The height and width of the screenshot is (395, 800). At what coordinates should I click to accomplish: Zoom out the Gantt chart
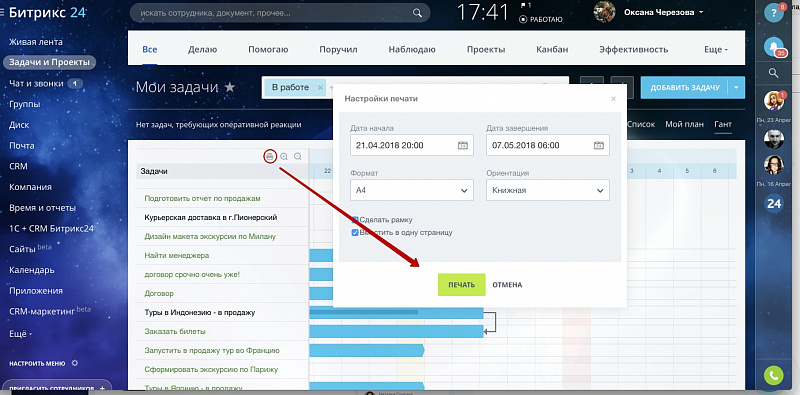coord(298,157)
